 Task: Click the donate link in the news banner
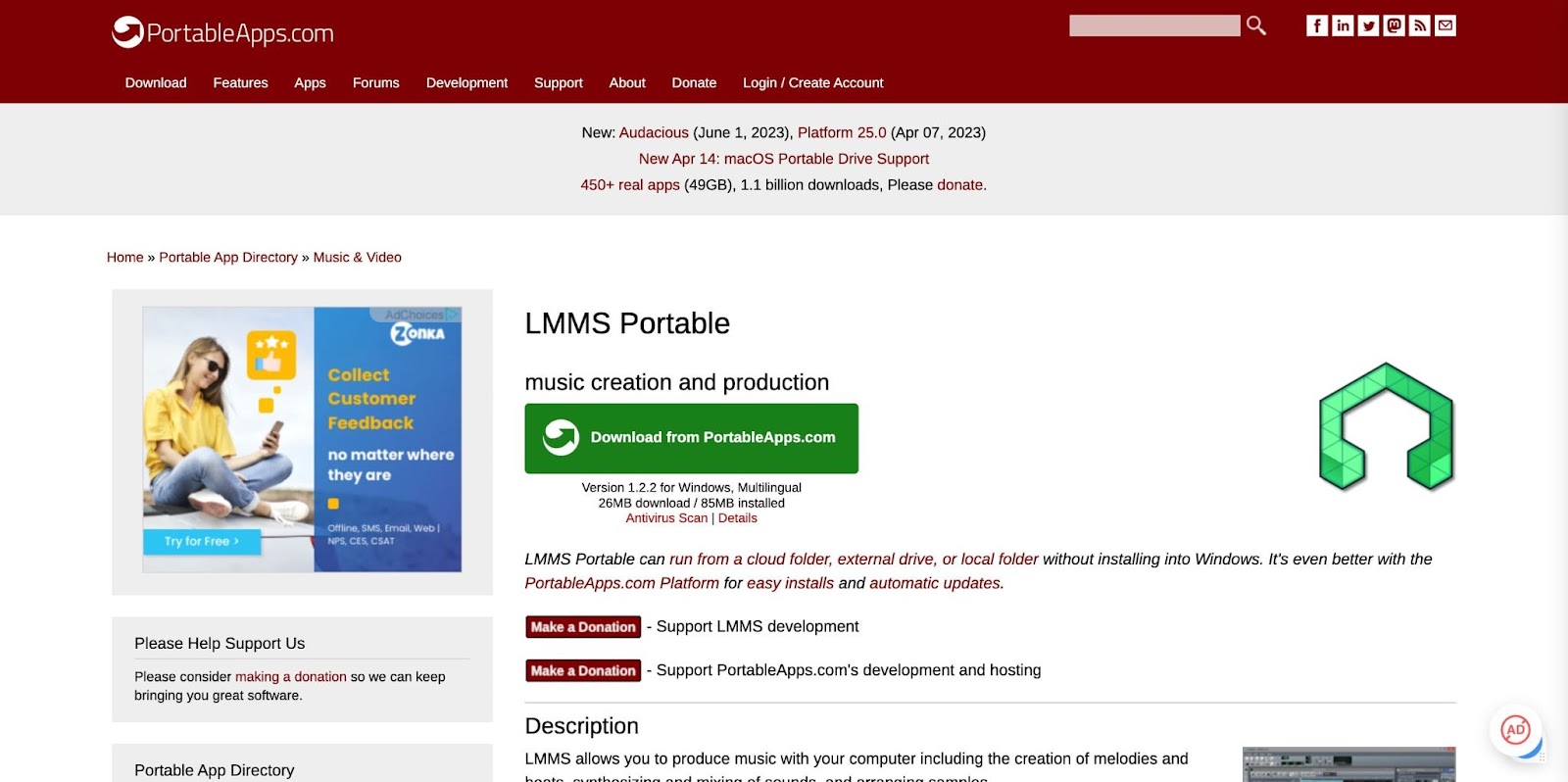(x=960, y=184)
